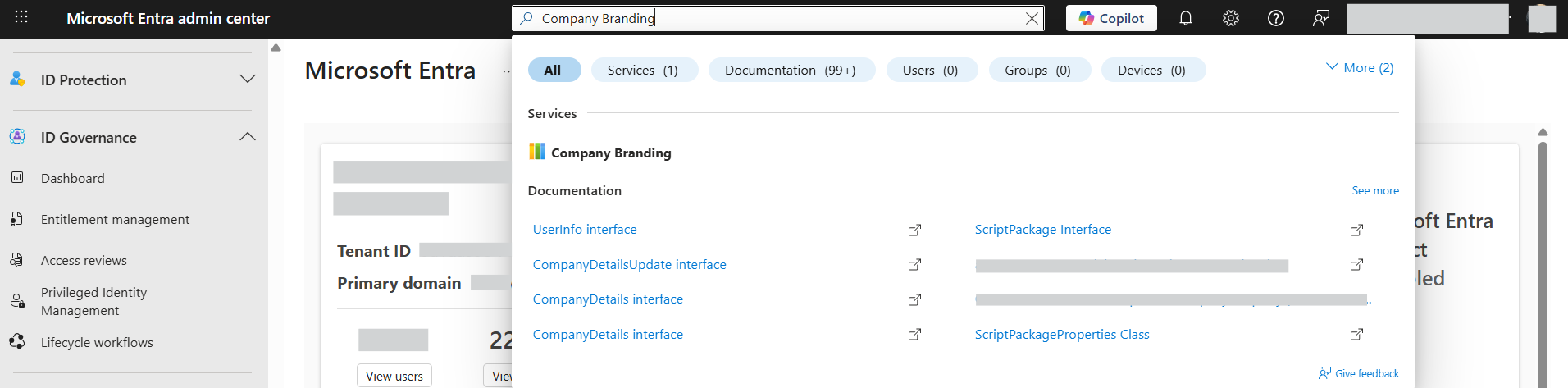1568x388 pixels.
Task: Open notifications bell
Action: coord(1186,18)
